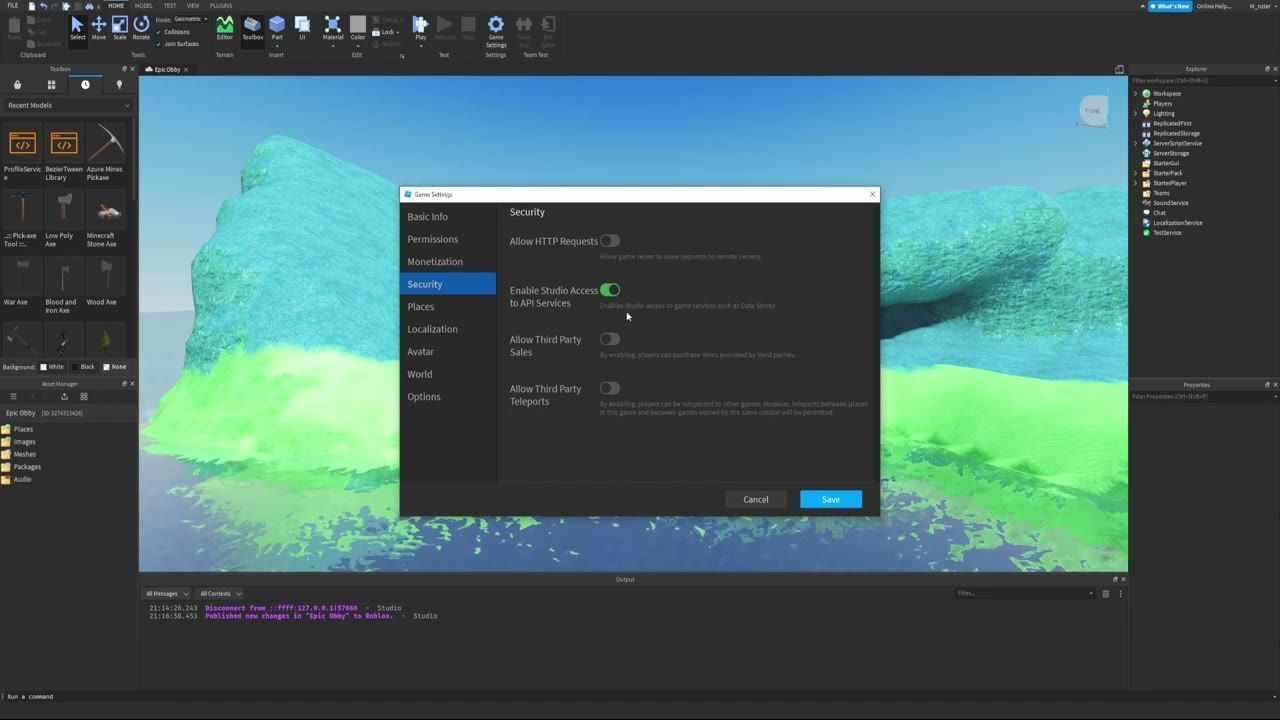Expand the StarterPlayer node

click(x=1136, y=183)
